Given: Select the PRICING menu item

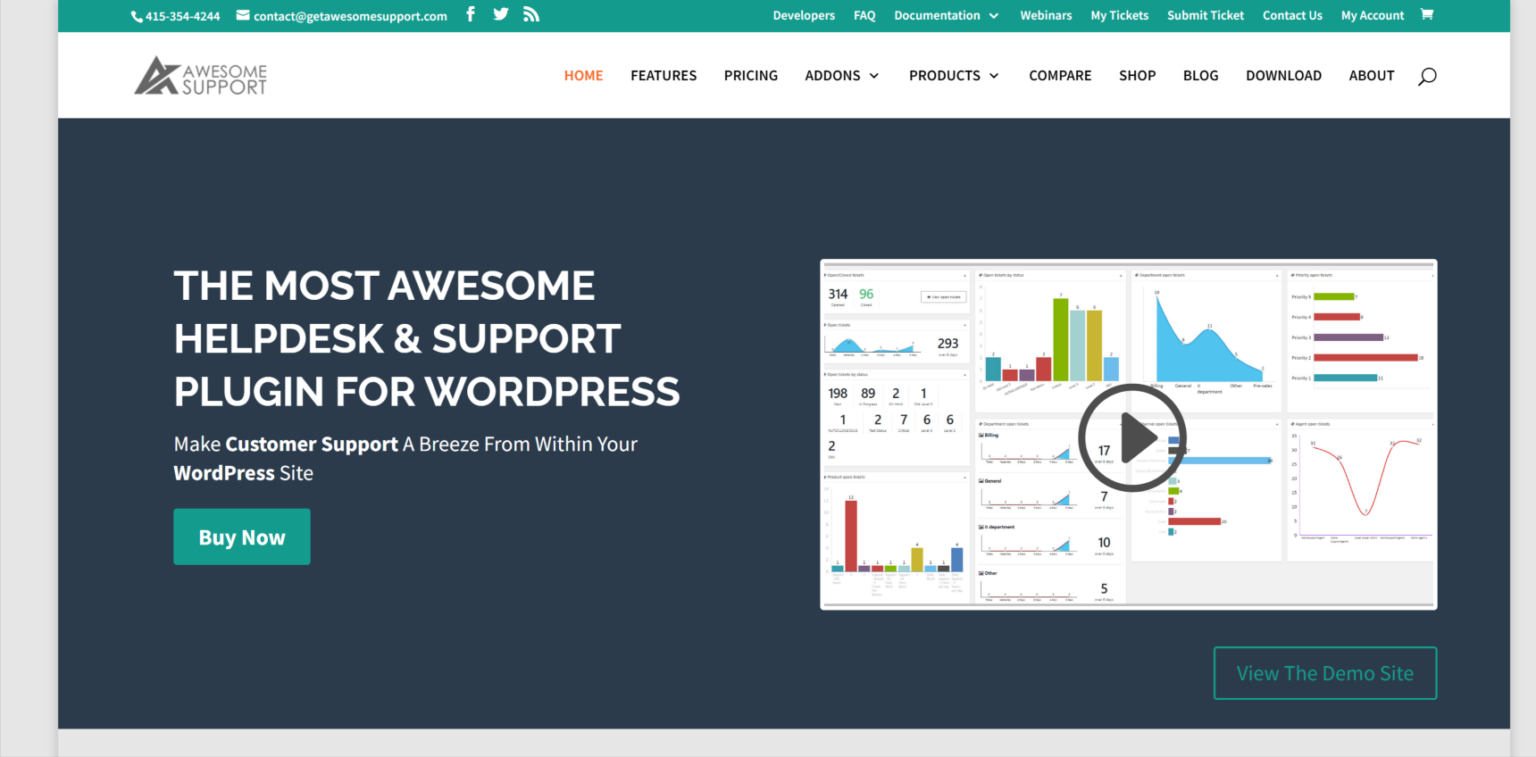Looking at the screenshot, I should coord(750,75).
